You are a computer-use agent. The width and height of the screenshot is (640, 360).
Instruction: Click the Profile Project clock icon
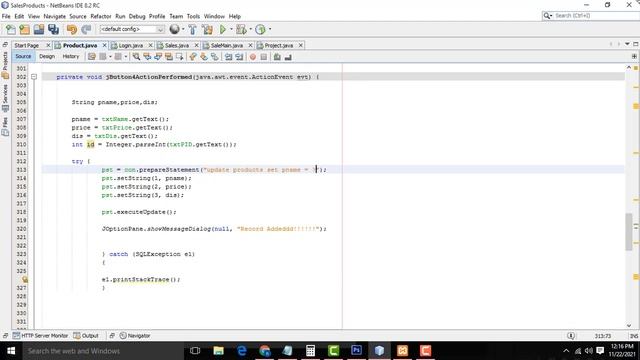click(260, 29)
